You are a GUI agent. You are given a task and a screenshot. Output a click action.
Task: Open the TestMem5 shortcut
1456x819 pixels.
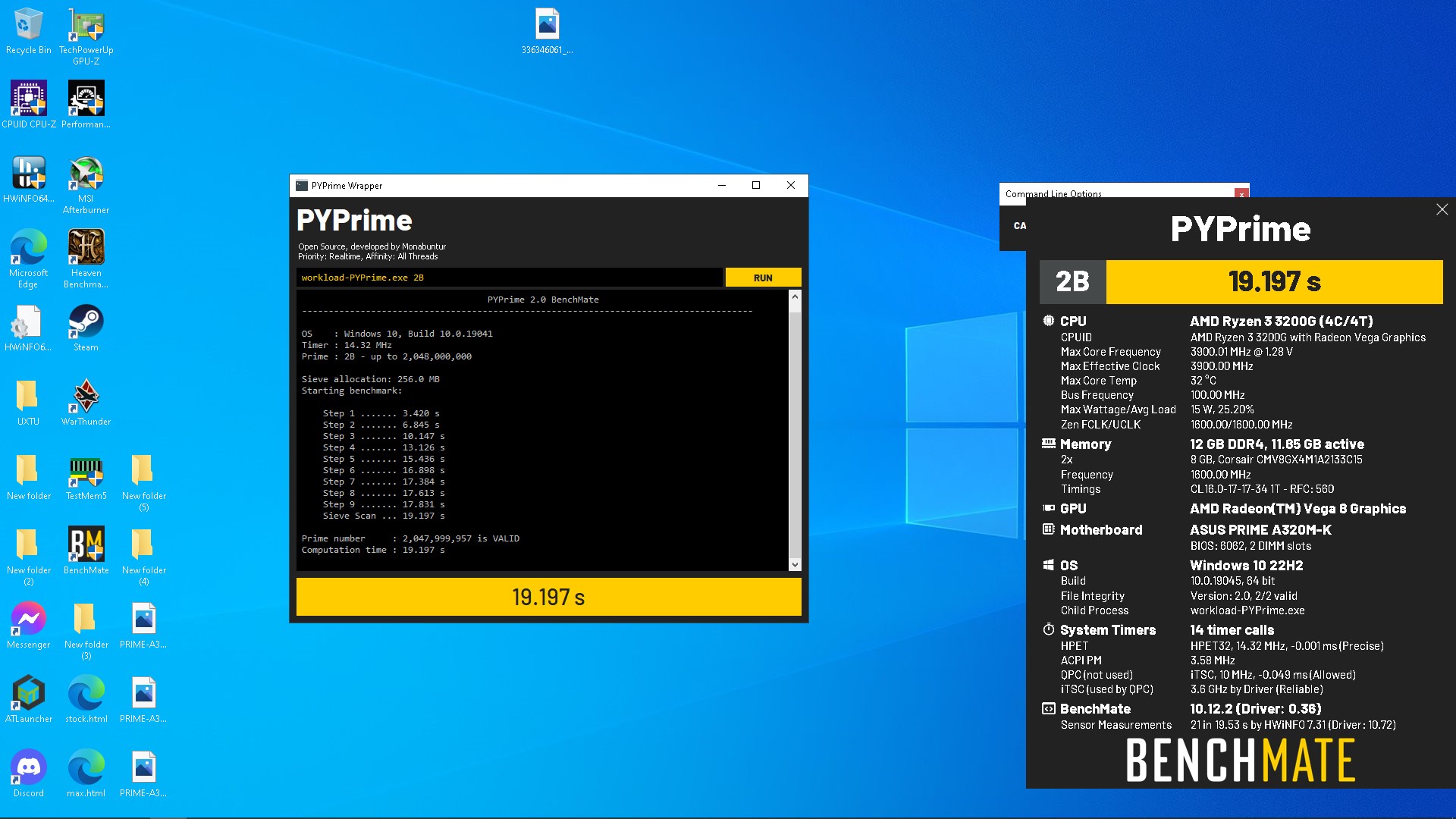click(x=86, y=476)
